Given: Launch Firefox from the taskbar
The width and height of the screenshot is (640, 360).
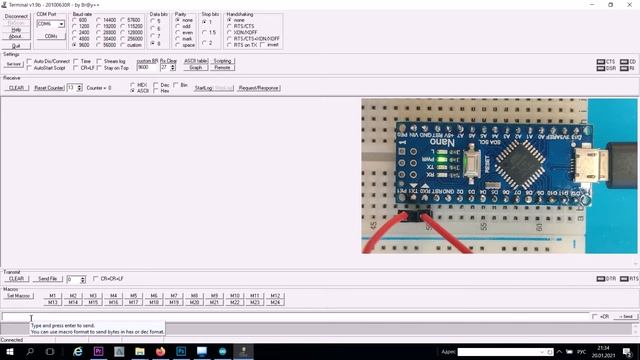Looking at the screenshot, I should (160, 351).
